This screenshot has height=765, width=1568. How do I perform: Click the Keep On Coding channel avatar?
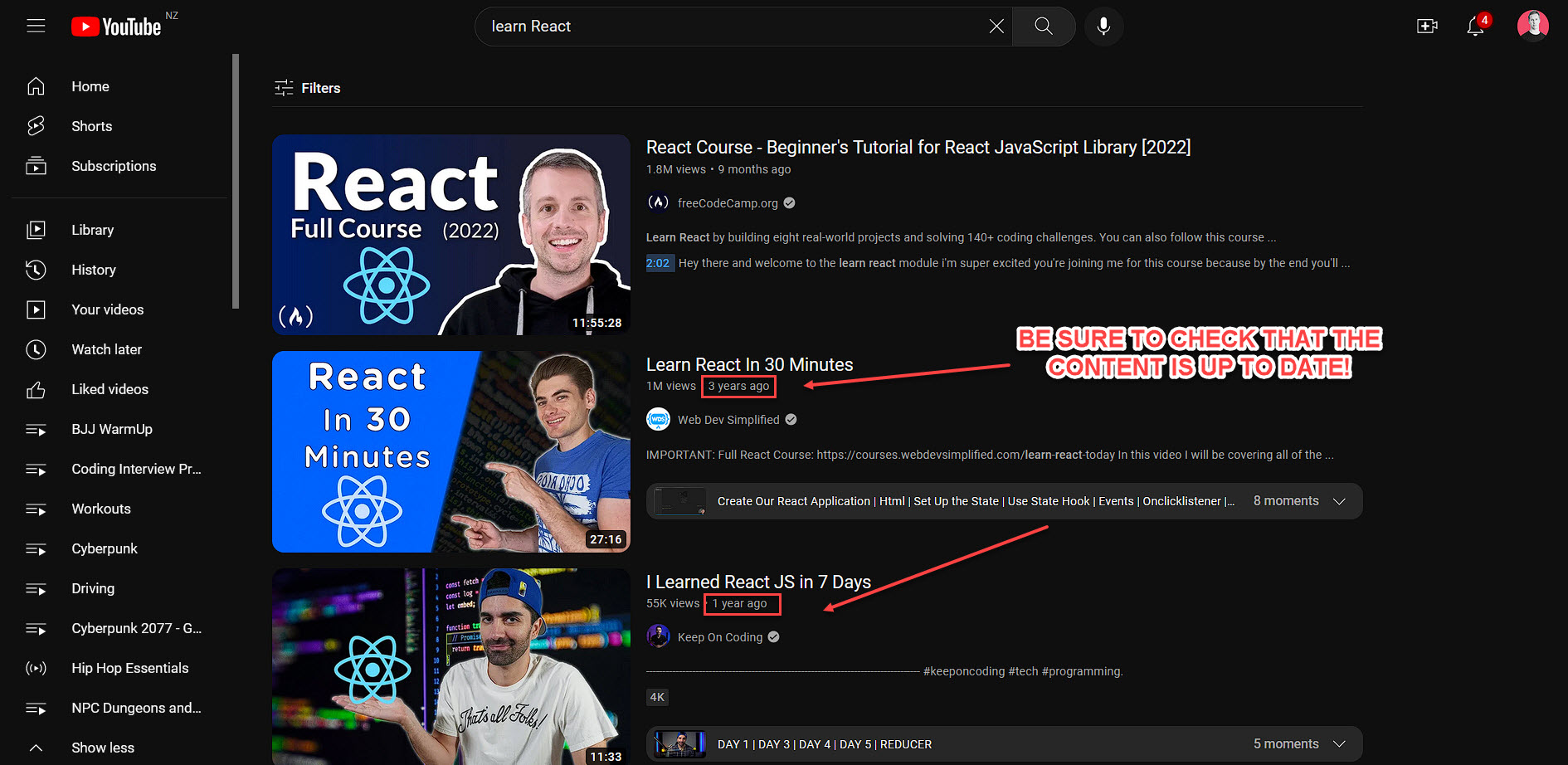658,637
